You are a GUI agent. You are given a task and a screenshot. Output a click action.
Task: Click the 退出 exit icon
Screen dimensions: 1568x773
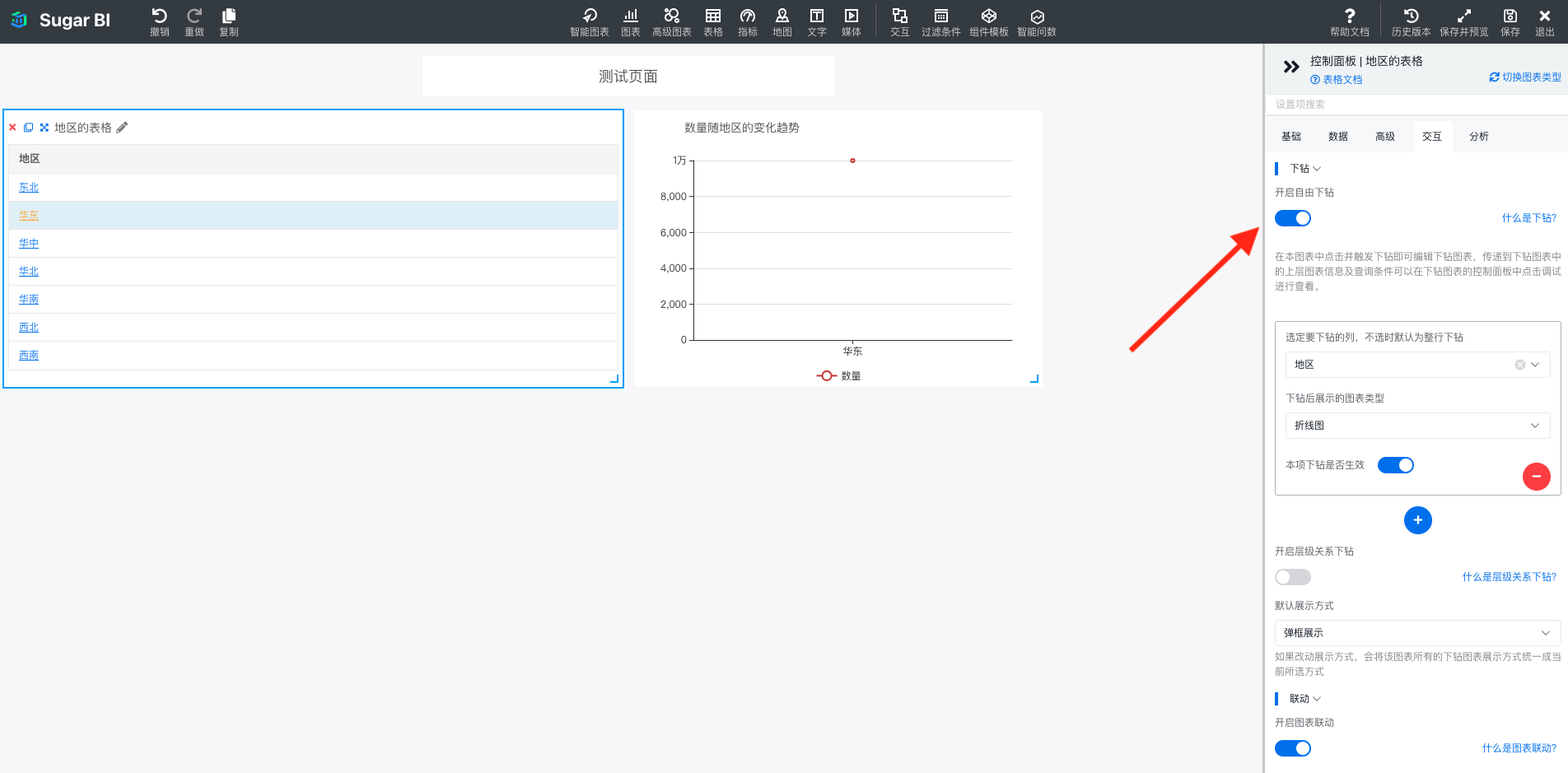(x=1545, y=16)
